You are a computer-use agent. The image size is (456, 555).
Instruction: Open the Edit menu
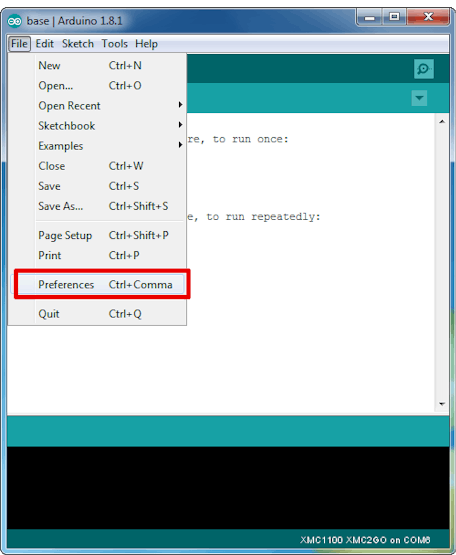coord(45,44)
